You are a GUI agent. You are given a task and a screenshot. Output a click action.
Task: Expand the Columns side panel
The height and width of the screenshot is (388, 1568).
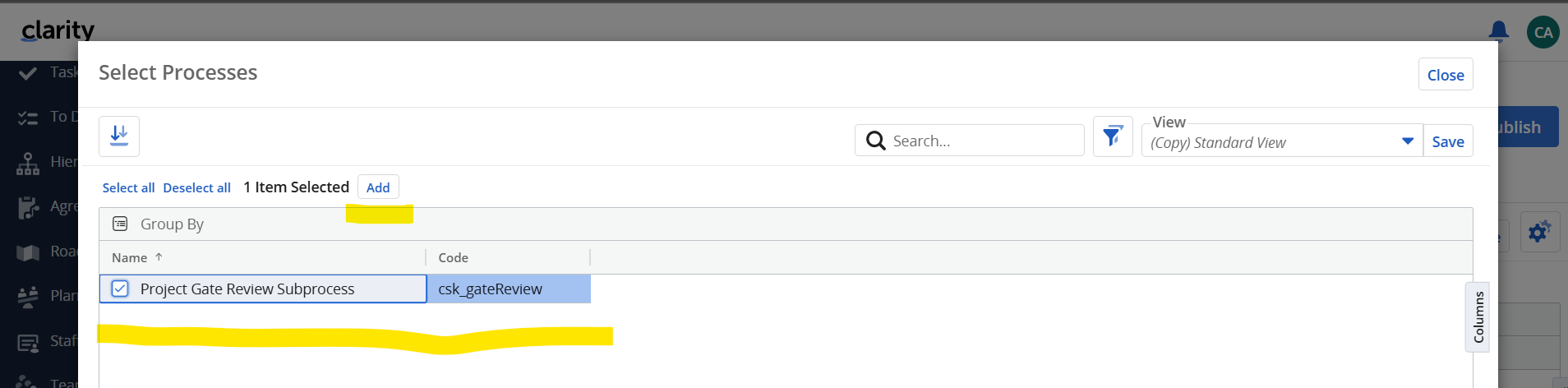1478,316
